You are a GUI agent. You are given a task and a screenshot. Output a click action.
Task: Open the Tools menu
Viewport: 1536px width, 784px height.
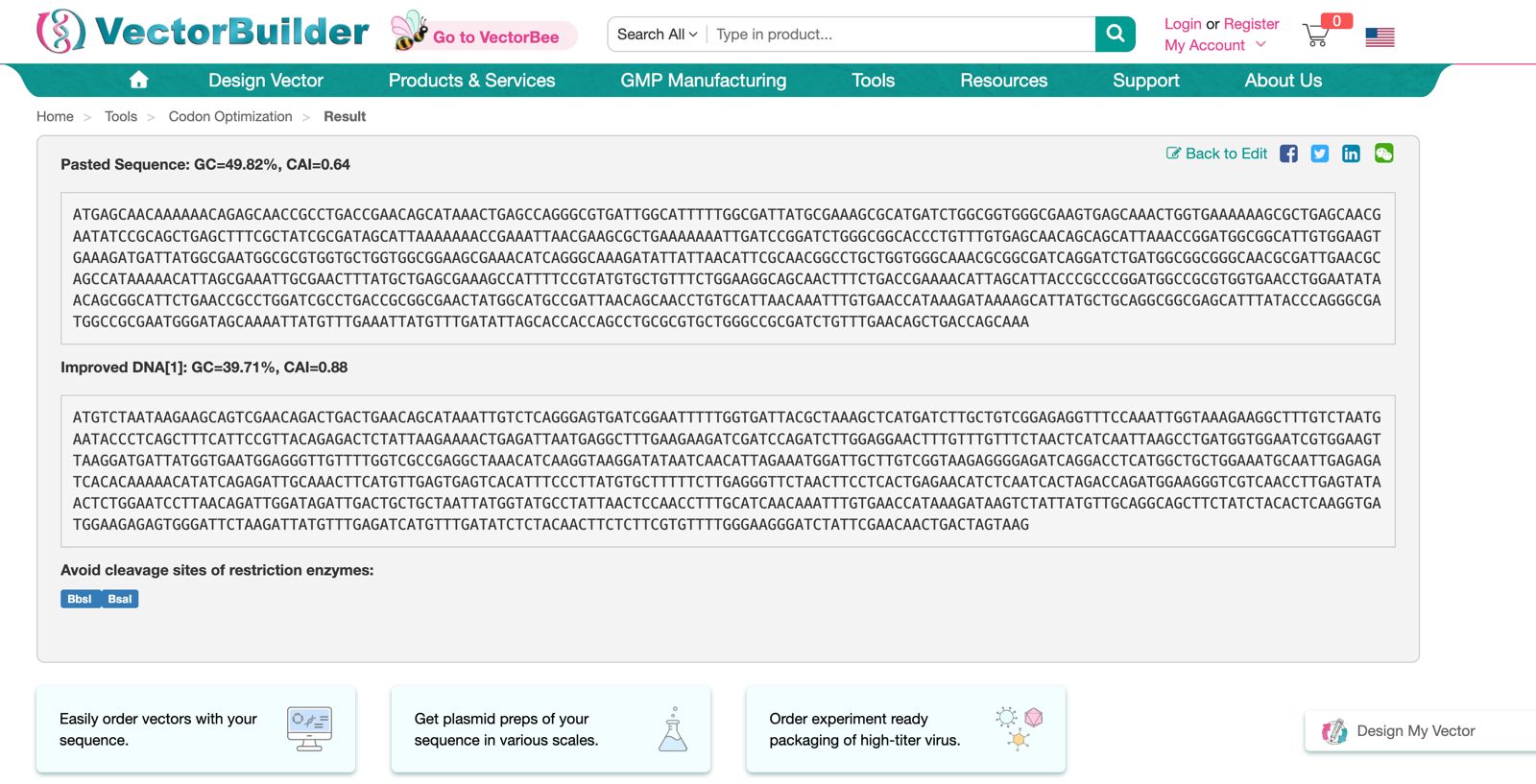click(x=874, y=81)
